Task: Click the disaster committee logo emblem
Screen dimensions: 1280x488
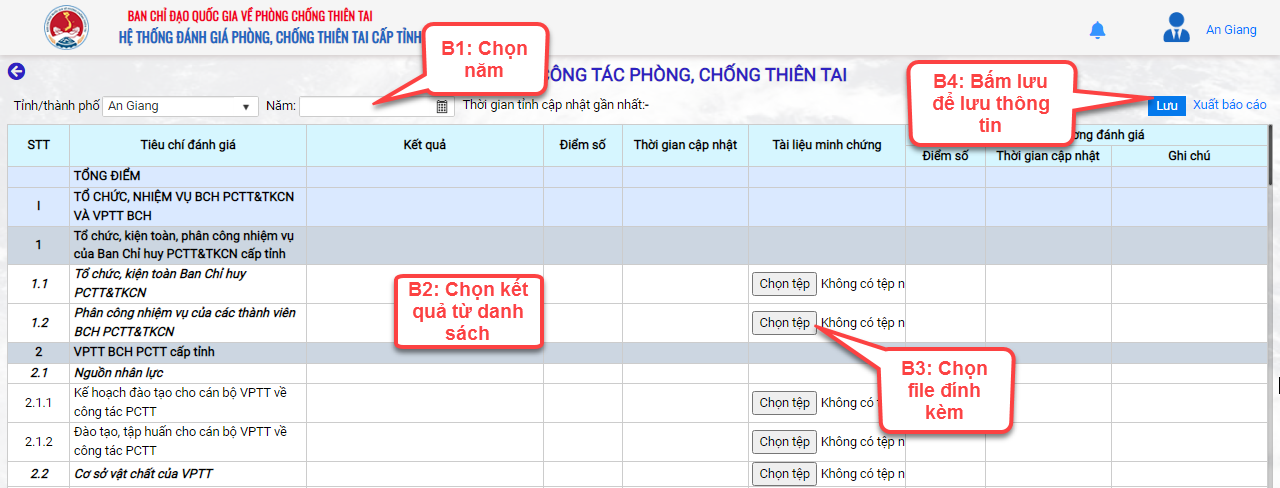Action: [x=67, y=27]
